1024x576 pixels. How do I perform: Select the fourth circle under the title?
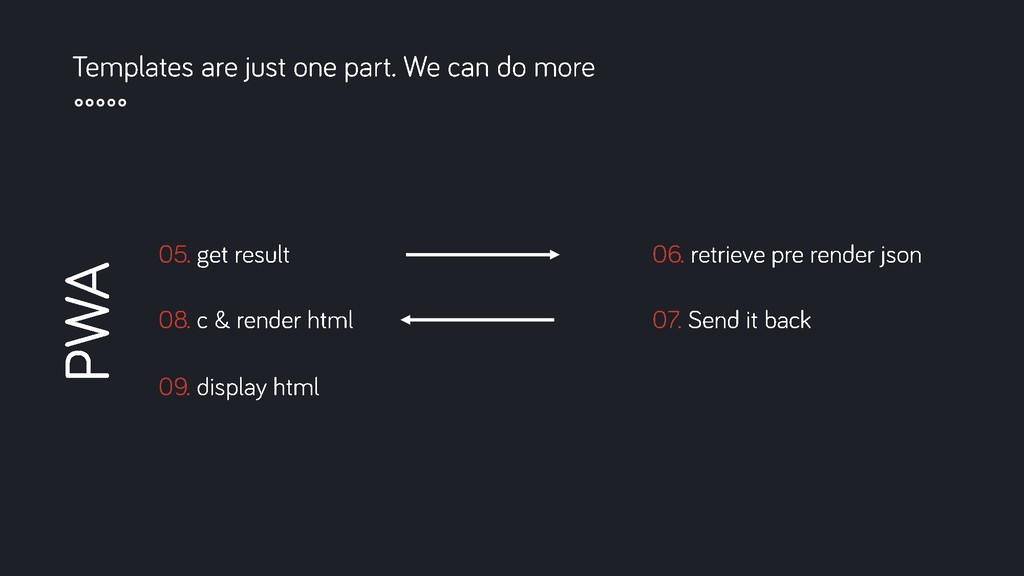click(x=111, y=102)
